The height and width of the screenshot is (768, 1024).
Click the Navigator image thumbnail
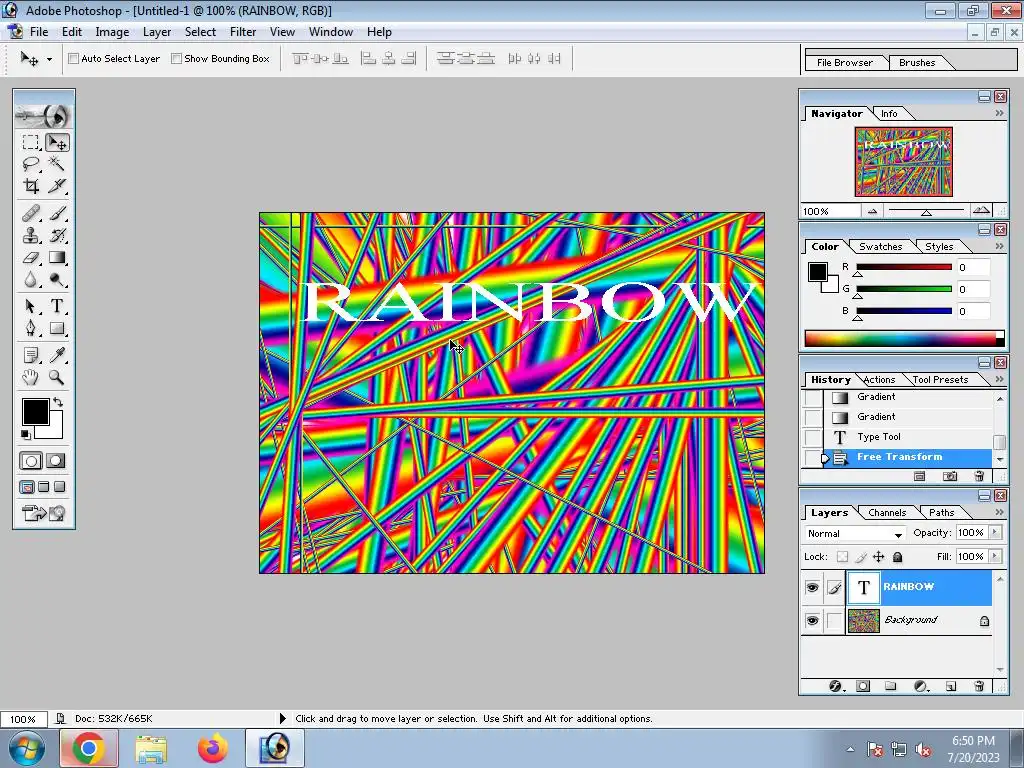(x=903, y=162)
